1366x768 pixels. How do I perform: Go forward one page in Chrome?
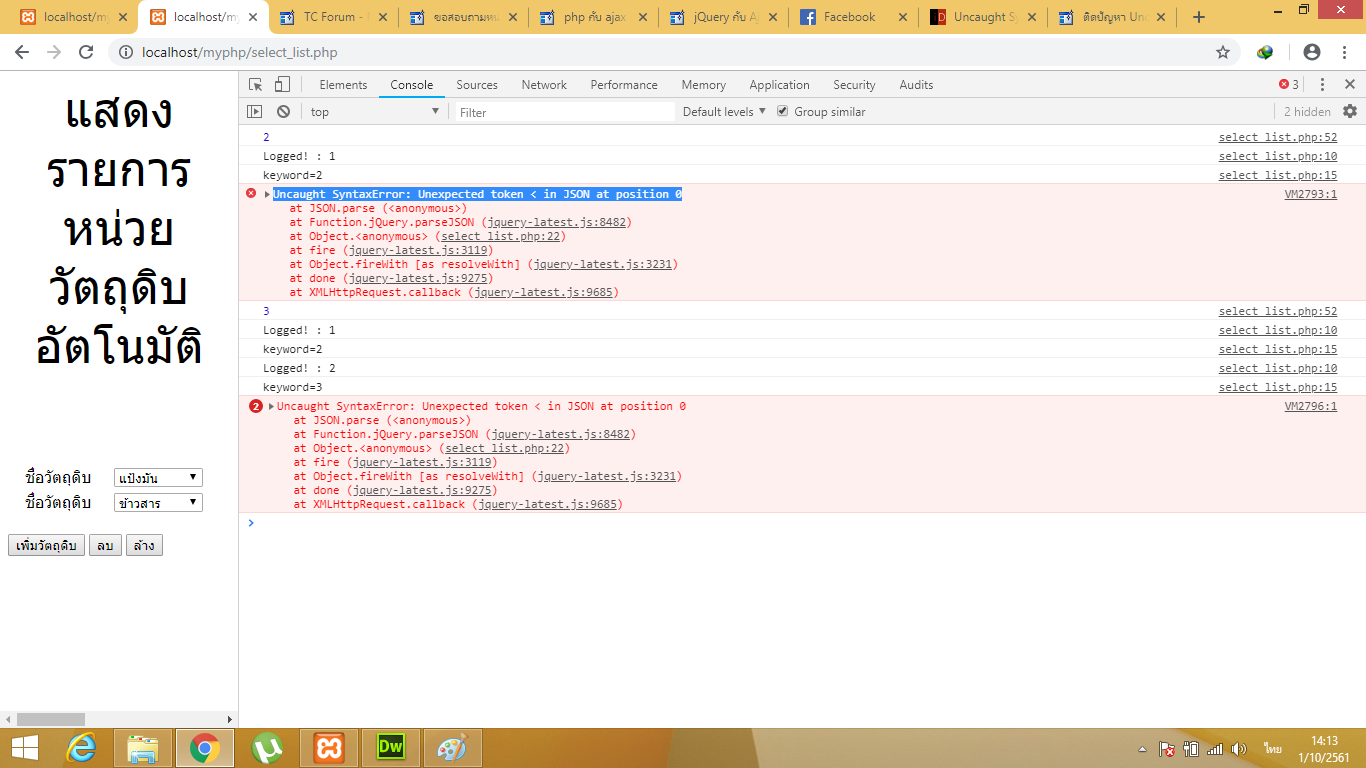pos(54,52)
